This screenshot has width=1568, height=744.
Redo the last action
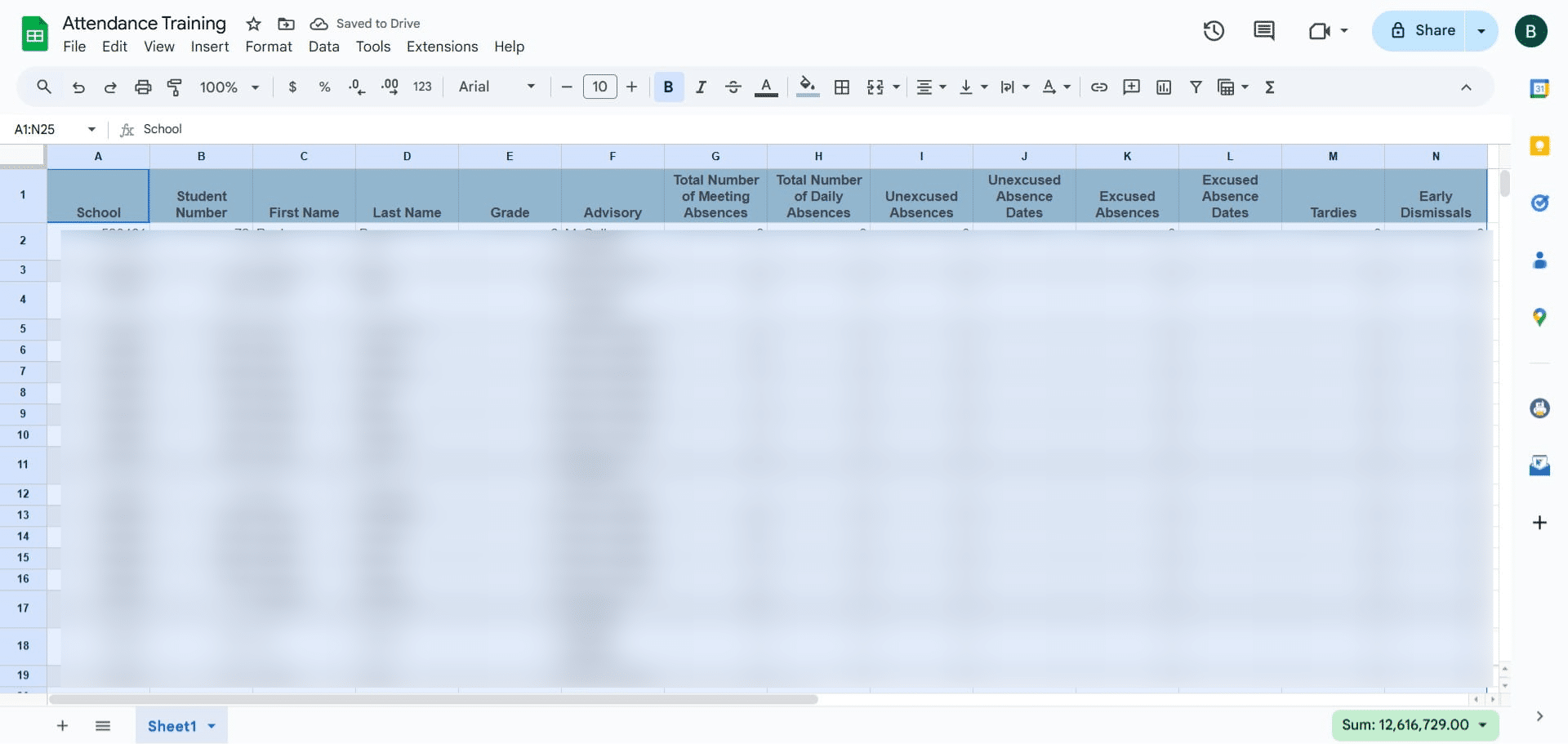(110, 87)
